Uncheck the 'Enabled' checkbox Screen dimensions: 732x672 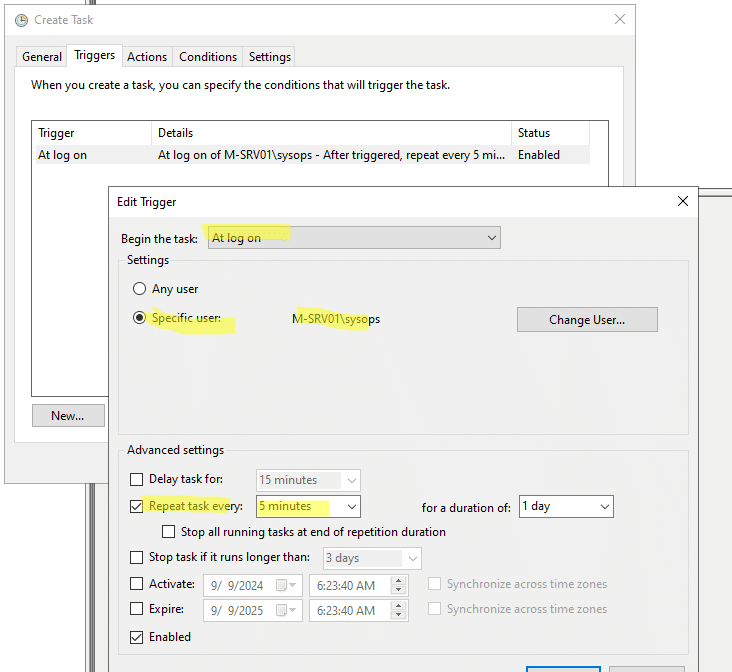[x=137, y=637]
